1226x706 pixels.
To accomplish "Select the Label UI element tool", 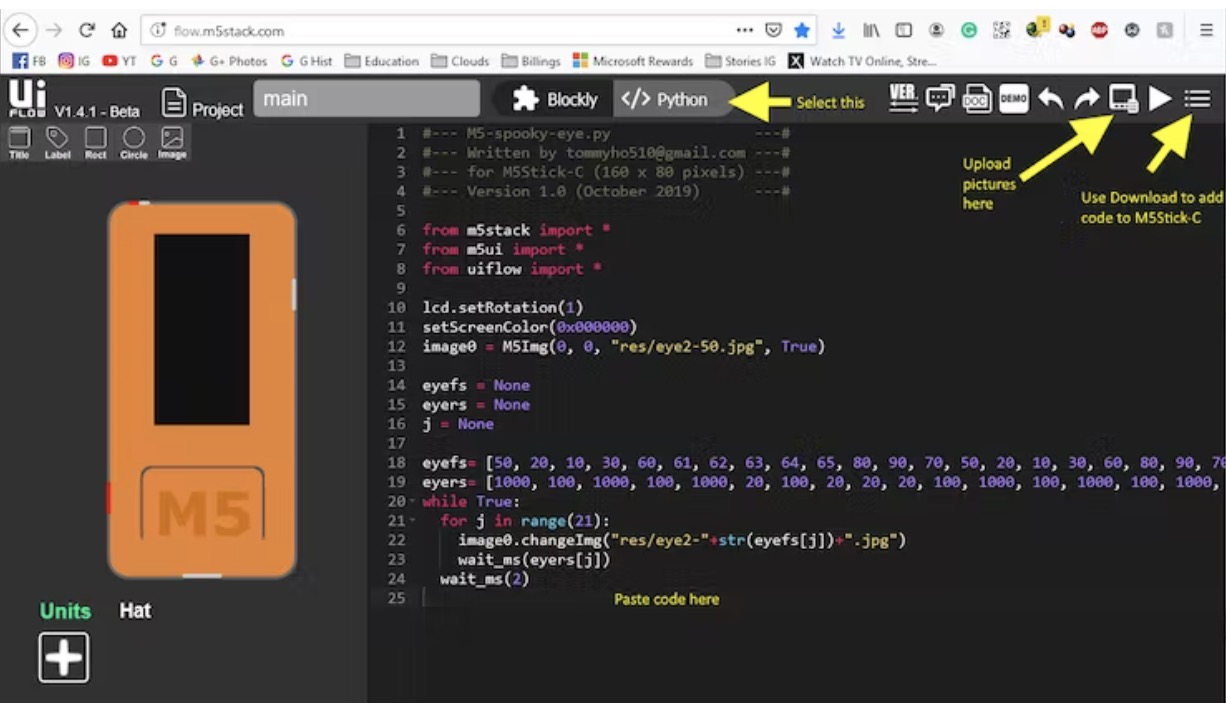I will [x=58, y=141].
